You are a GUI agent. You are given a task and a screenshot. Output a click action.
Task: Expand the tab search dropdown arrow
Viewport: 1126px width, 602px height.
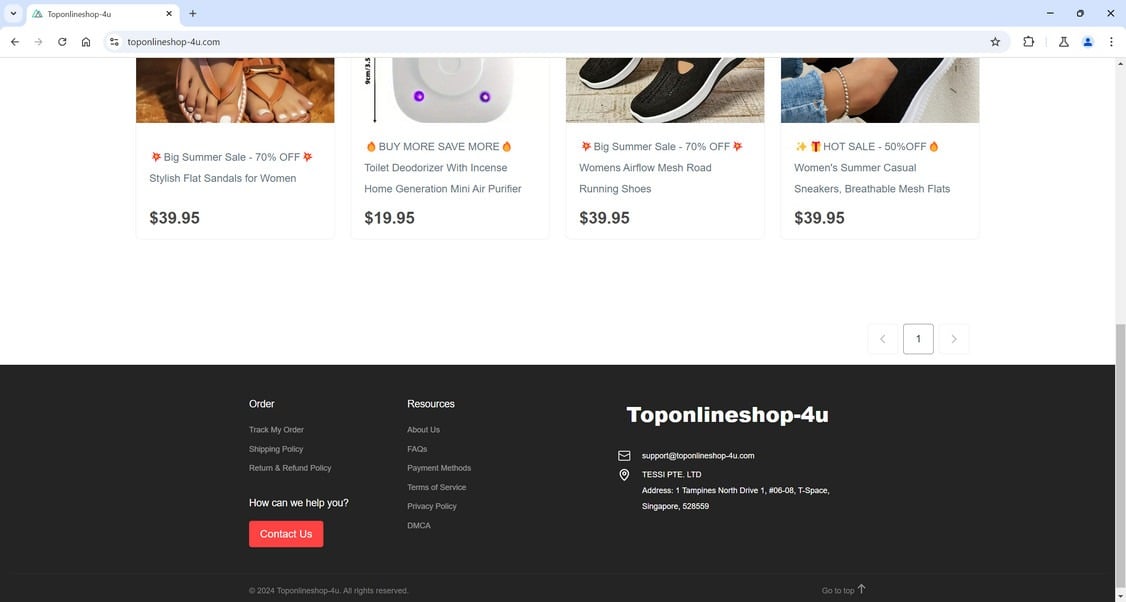13,14
